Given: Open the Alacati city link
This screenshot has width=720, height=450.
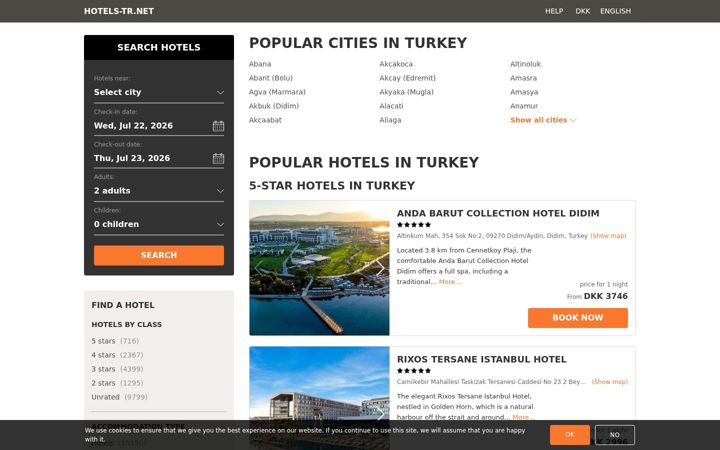Looking at the screenshot, I should (x=391, y=106).
